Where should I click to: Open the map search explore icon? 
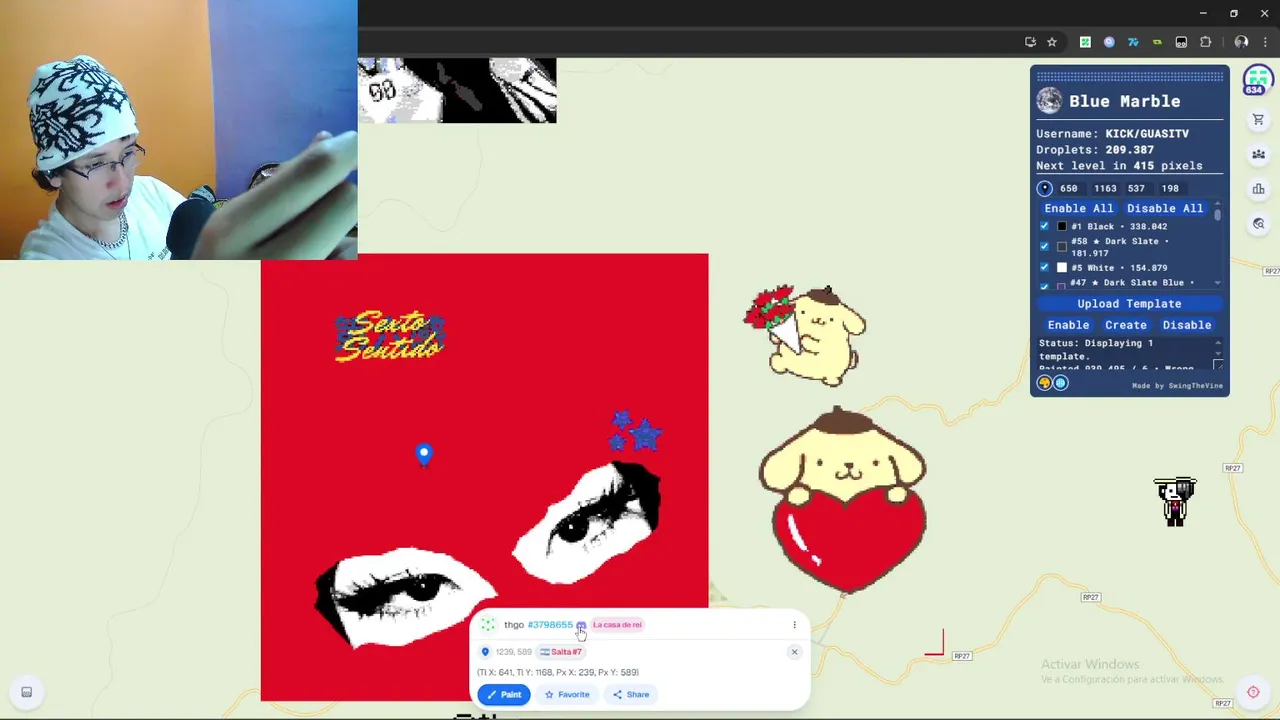[1258, 223]
